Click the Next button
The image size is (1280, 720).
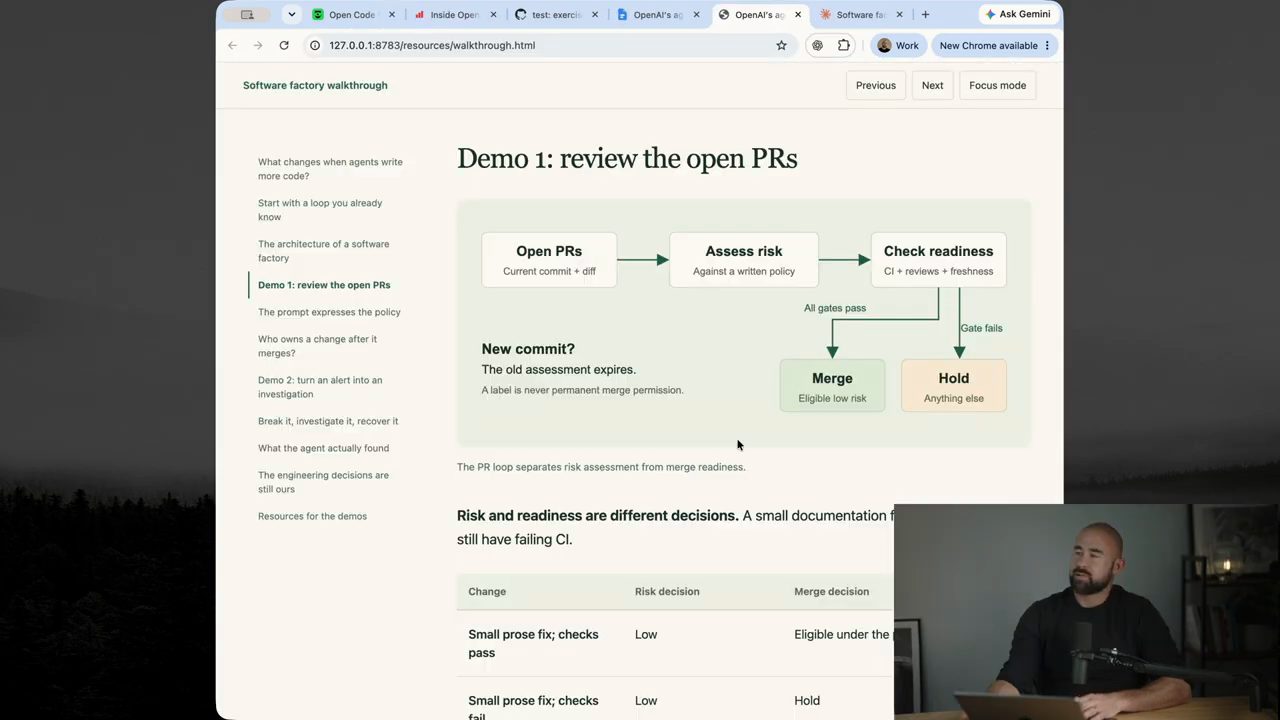(933, 85)
